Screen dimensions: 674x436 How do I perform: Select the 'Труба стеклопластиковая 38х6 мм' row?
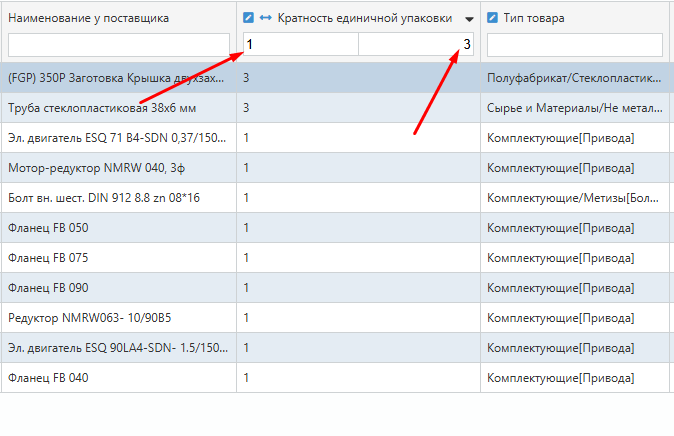117,107
